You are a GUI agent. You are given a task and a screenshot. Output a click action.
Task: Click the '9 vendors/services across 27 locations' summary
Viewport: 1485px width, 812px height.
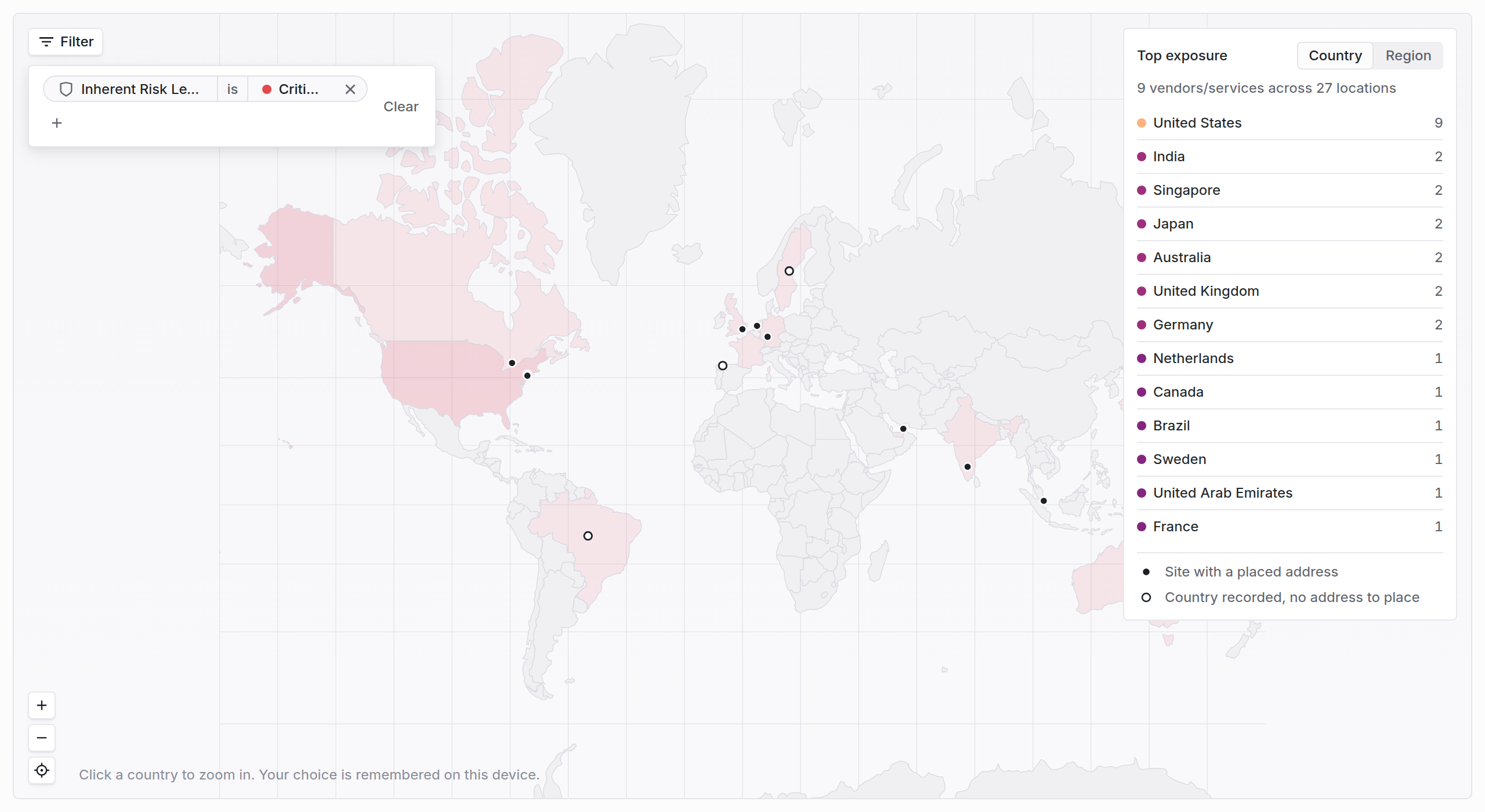(x=1266, y=88)
